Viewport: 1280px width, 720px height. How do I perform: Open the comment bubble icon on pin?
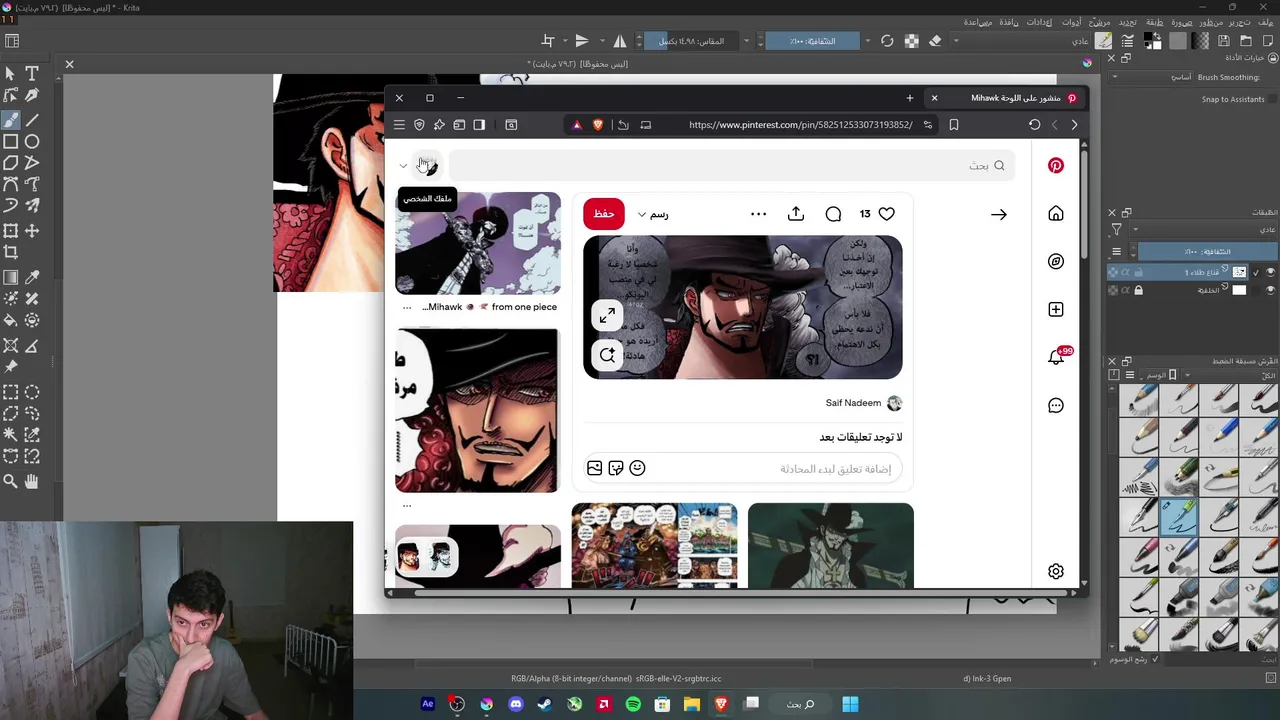(x=833, y=214)
